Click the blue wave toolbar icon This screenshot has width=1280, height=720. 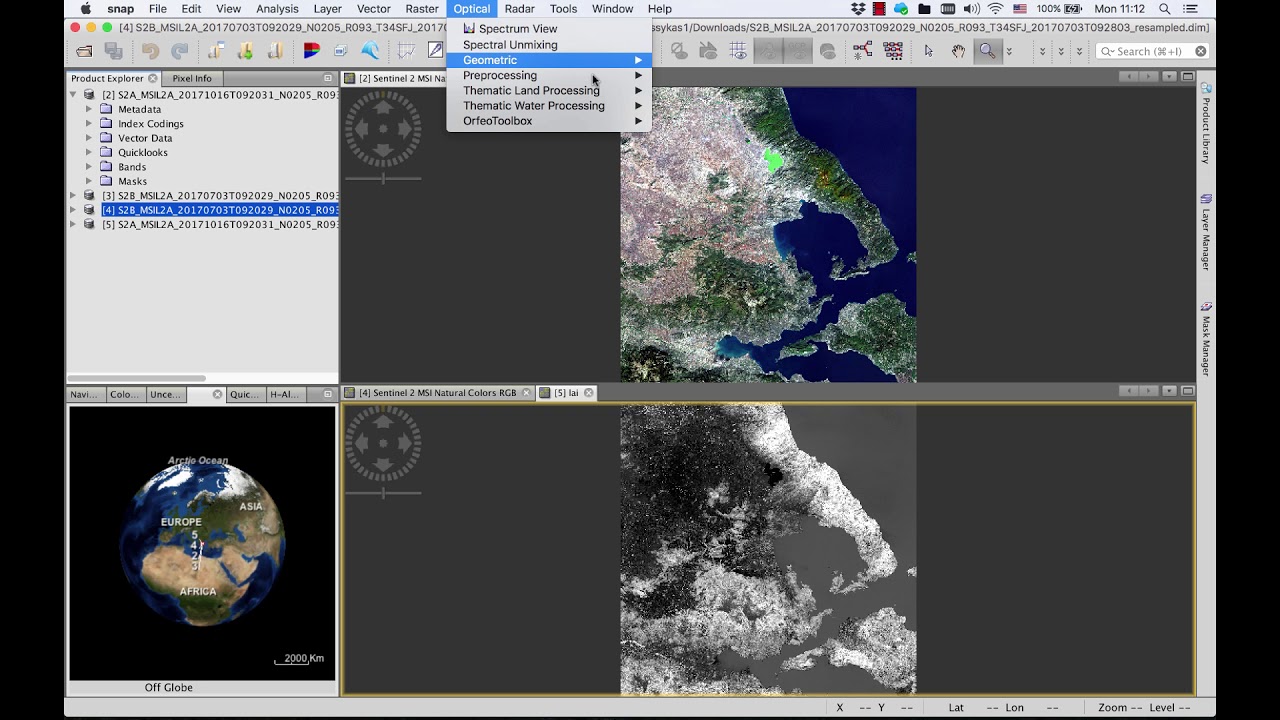(370, 51)
